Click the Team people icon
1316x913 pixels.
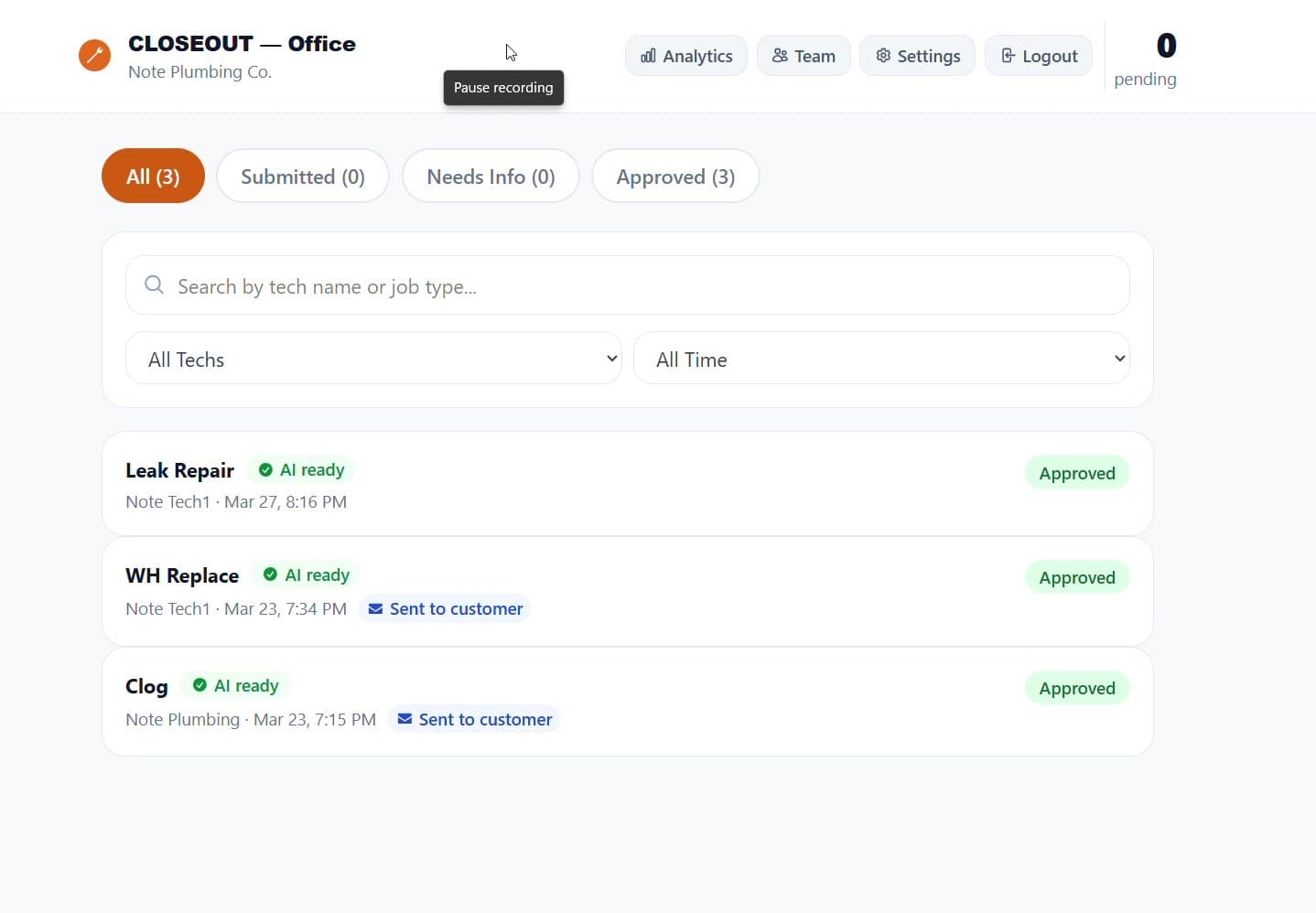pyautogui.click(x=780, y=56)
